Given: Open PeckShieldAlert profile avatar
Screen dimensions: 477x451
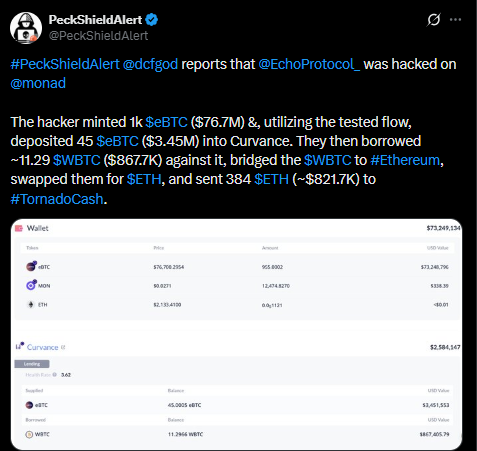Looking at the screenshot, I should click(26, 28).
